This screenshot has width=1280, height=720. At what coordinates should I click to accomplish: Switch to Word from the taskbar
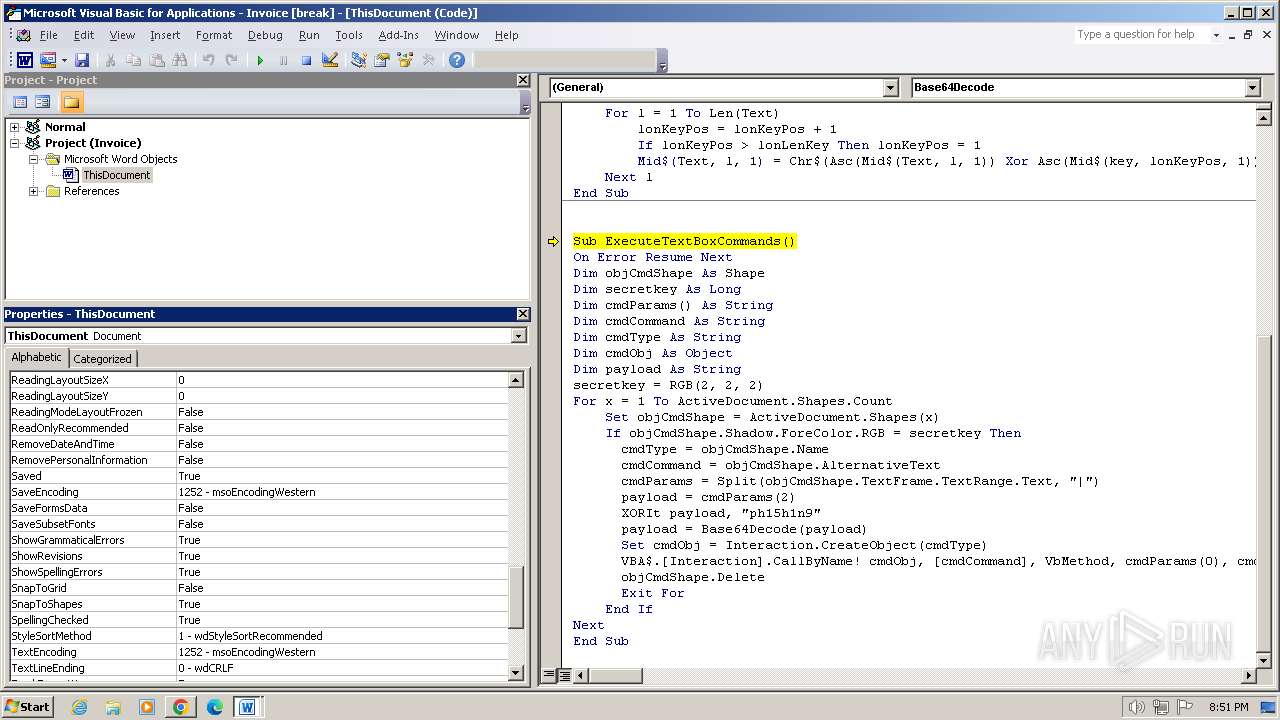coord(247,707)
